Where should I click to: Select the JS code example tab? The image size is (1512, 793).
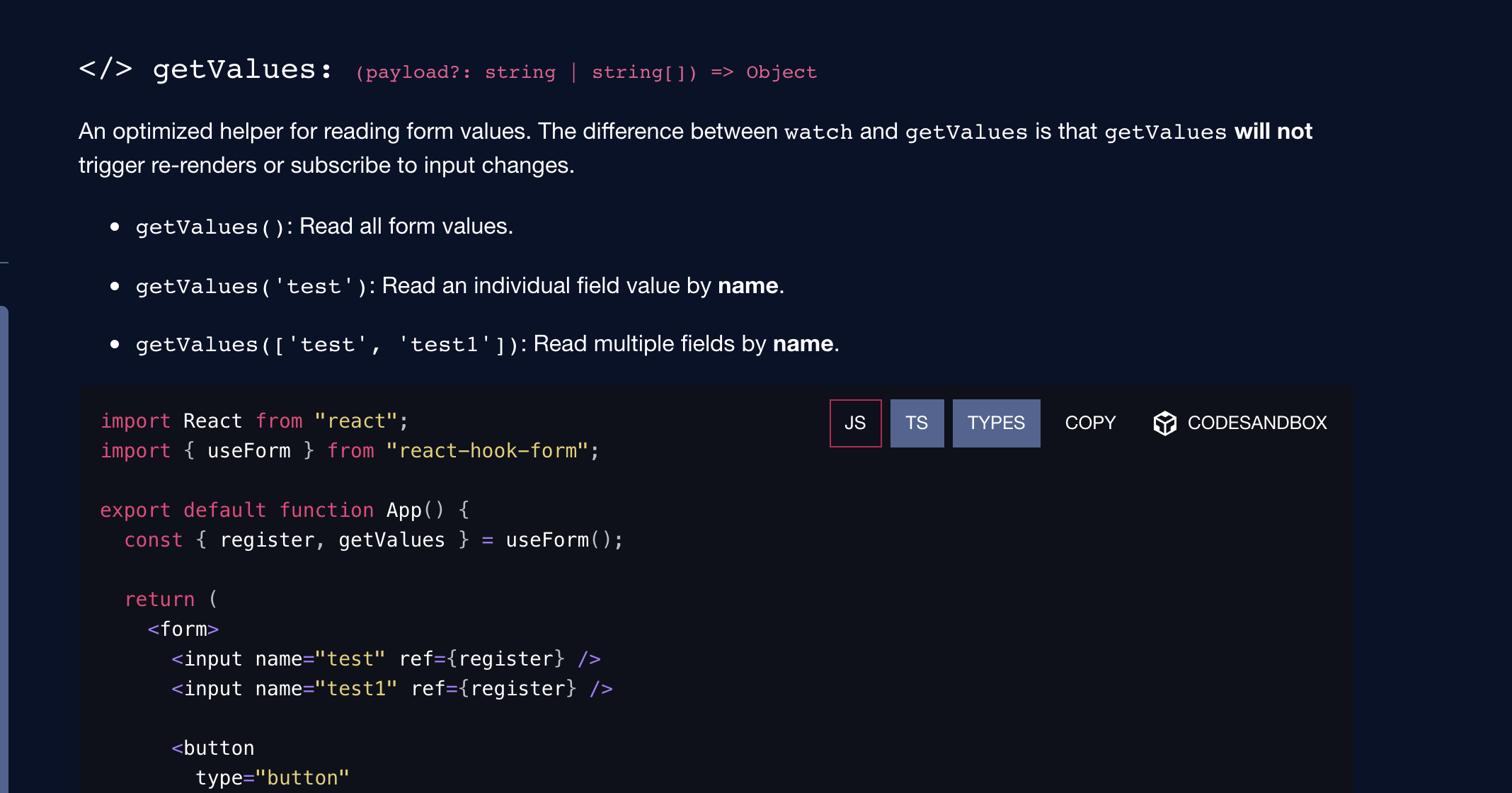(x=855, y=423)
